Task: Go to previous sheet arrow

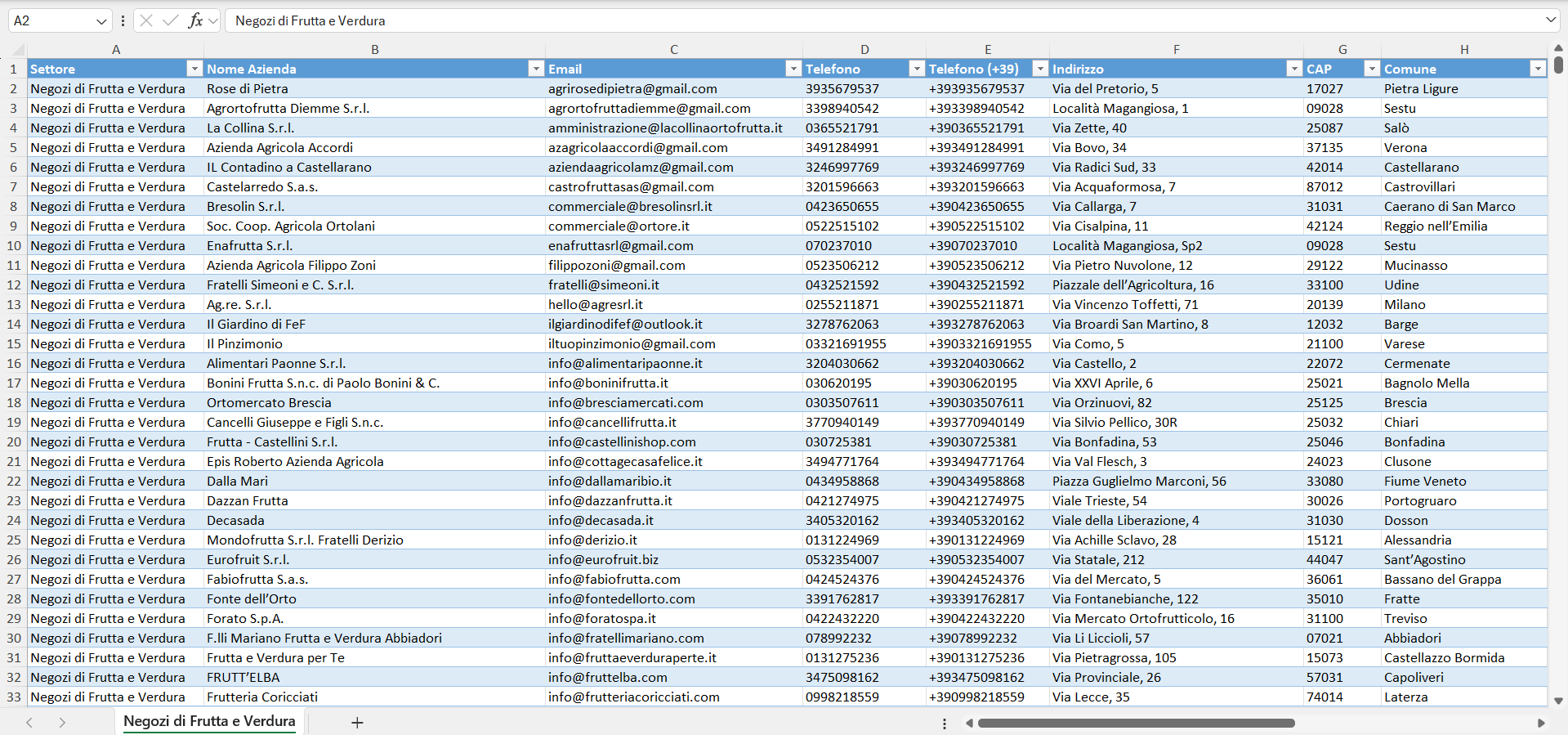Action: pos(29,722)
